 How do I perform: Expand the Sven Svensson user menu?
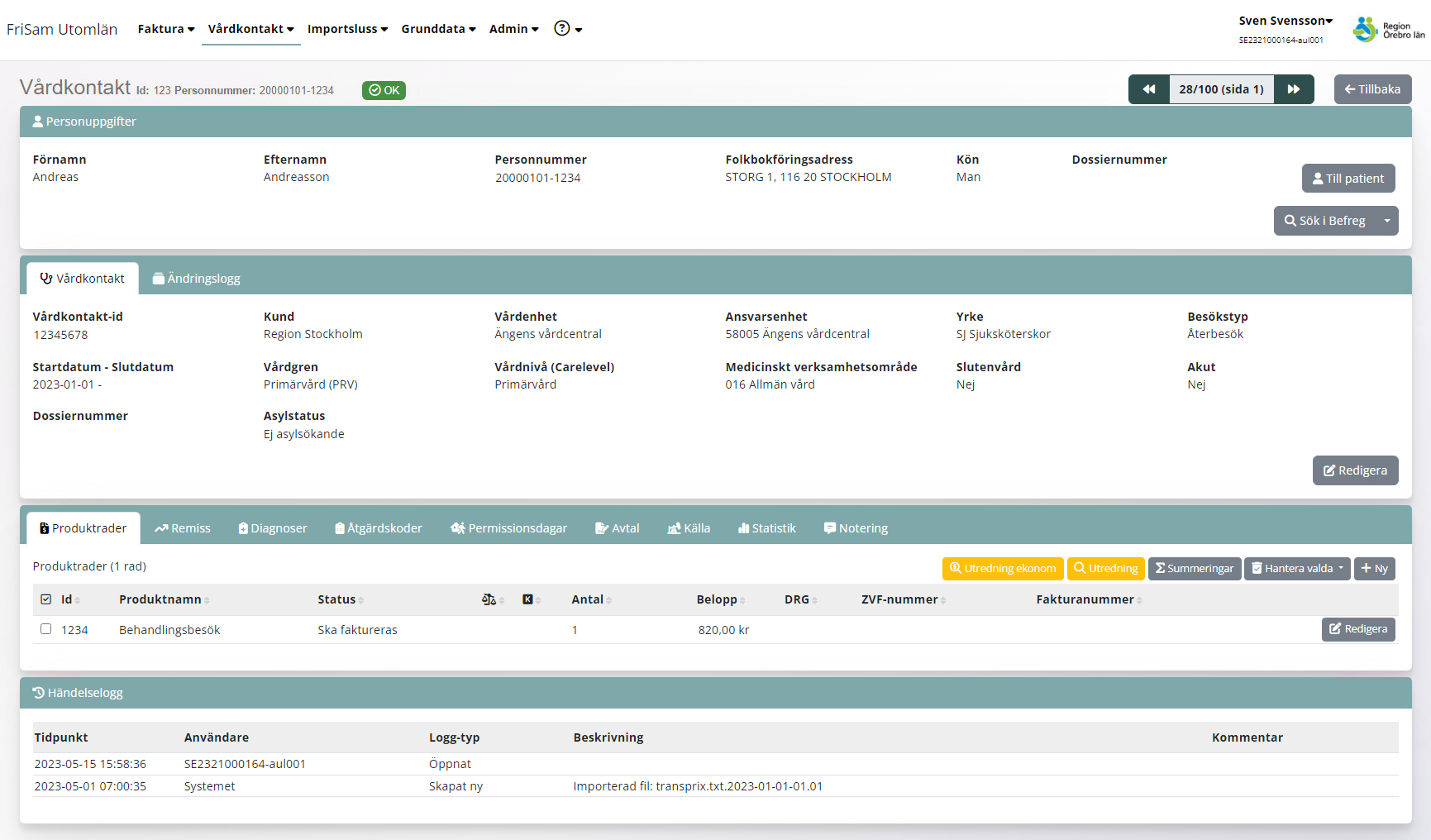click(1285, 21)
